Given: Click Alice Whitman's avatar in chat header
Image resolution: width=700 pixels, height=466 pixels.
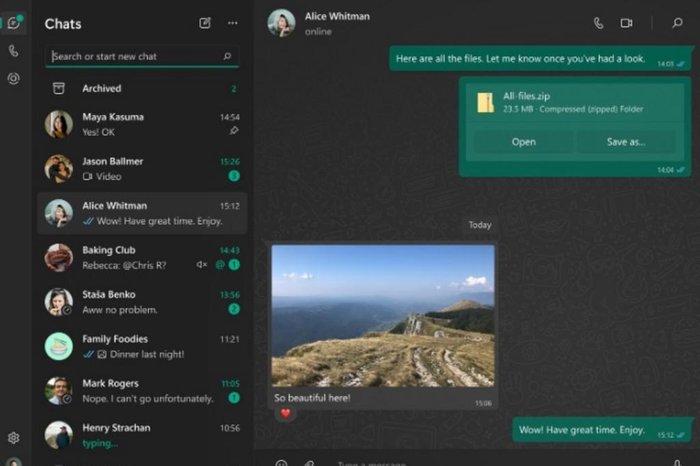Looking at the screenshot, I should click(281, 23).
